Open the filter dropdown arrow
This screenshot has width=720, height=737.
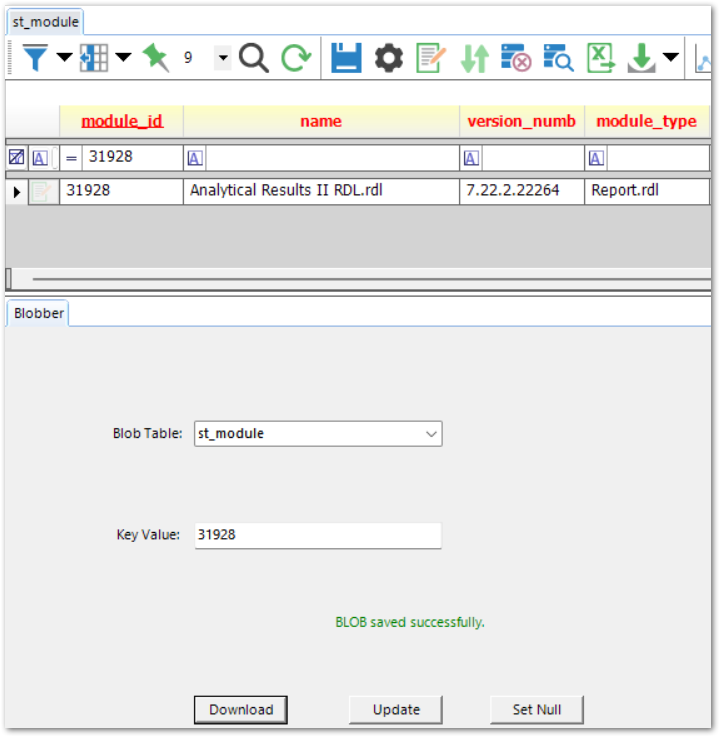(x=64, y=57)
